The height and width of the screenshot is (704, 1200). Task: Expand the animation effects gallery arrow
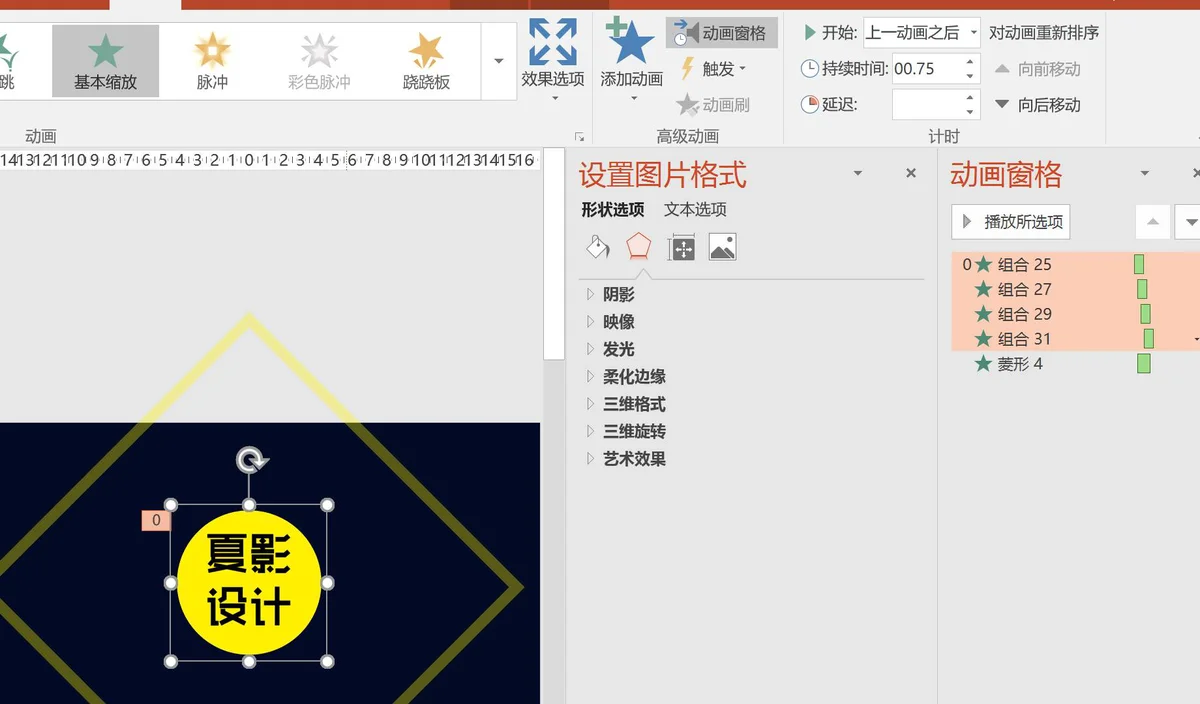pos(499,61)
